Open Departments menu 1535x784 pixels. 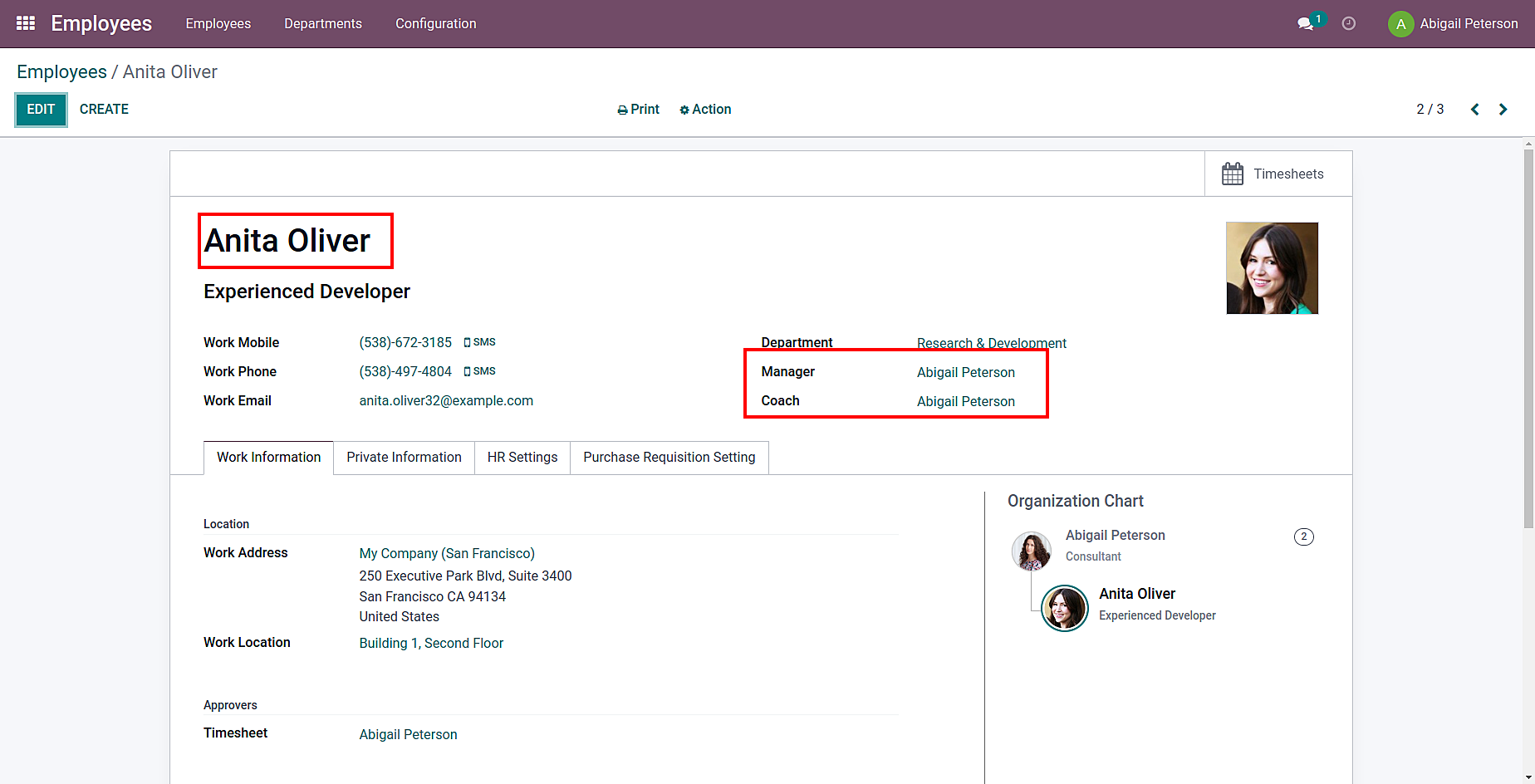click(x=323, y=23)
